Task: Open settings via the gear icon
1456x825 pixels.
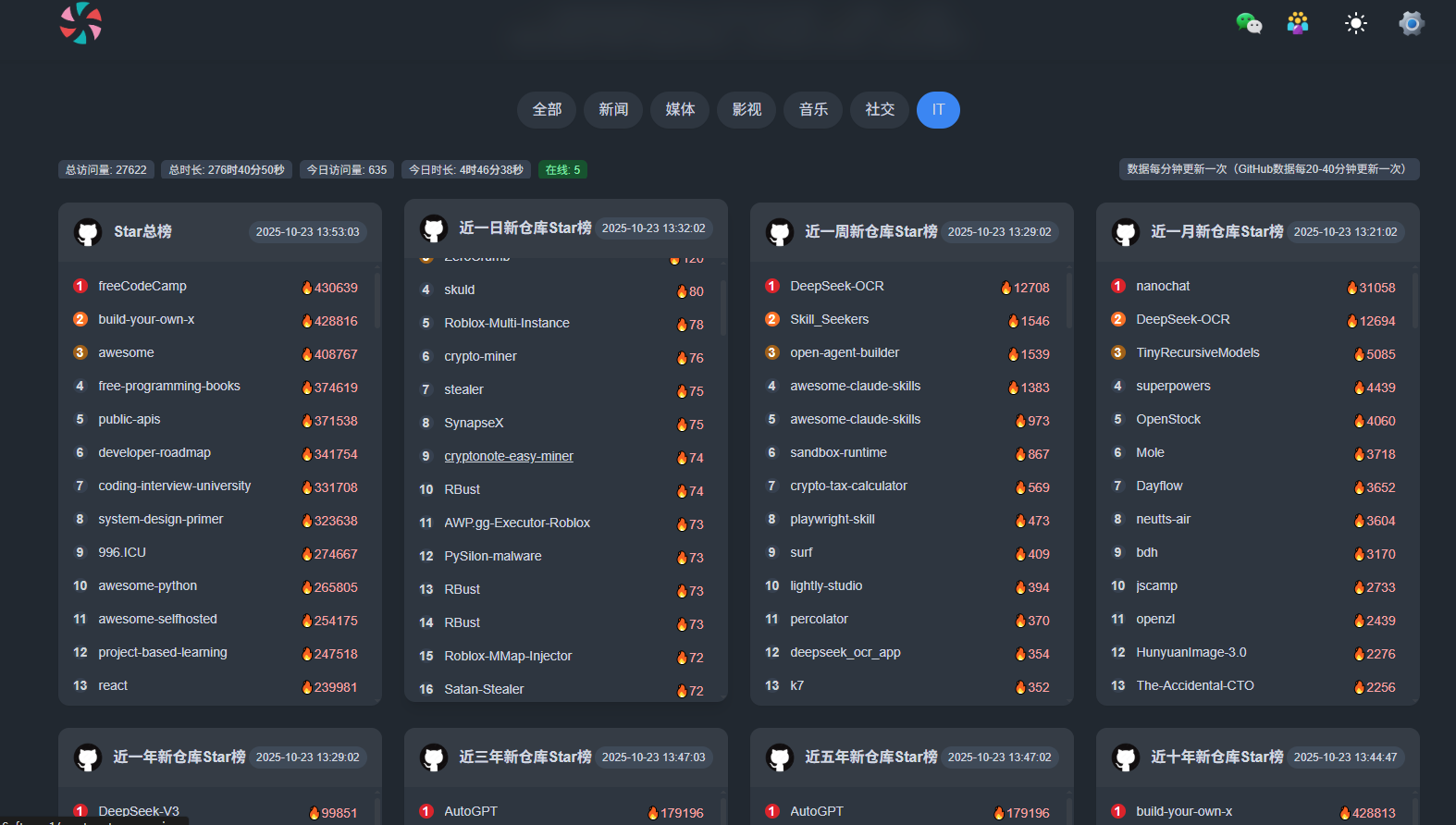Action: pos(1411,23)
